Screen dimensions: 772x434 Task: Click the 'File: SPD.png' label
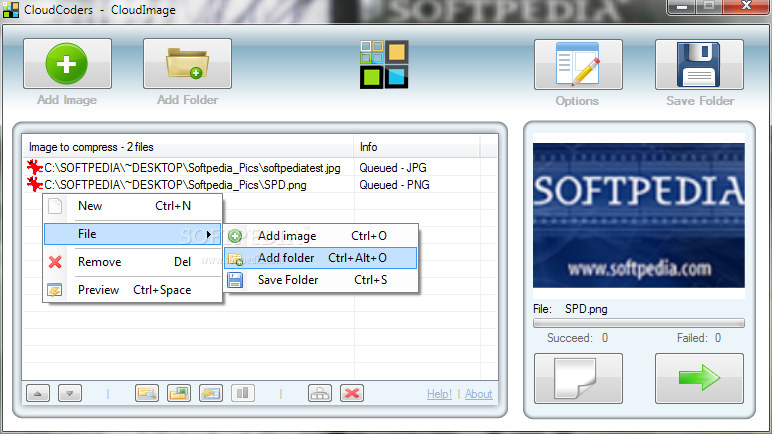click(x=570, y=309)
